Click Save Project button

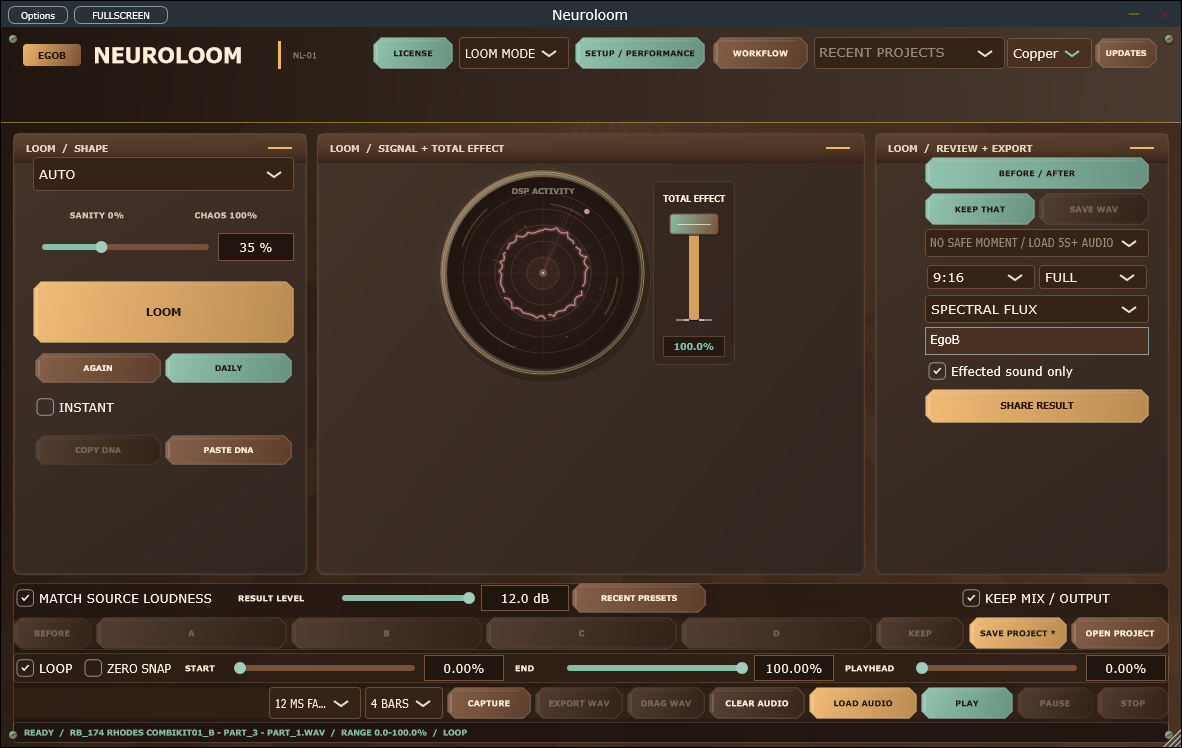point(1018,633)
